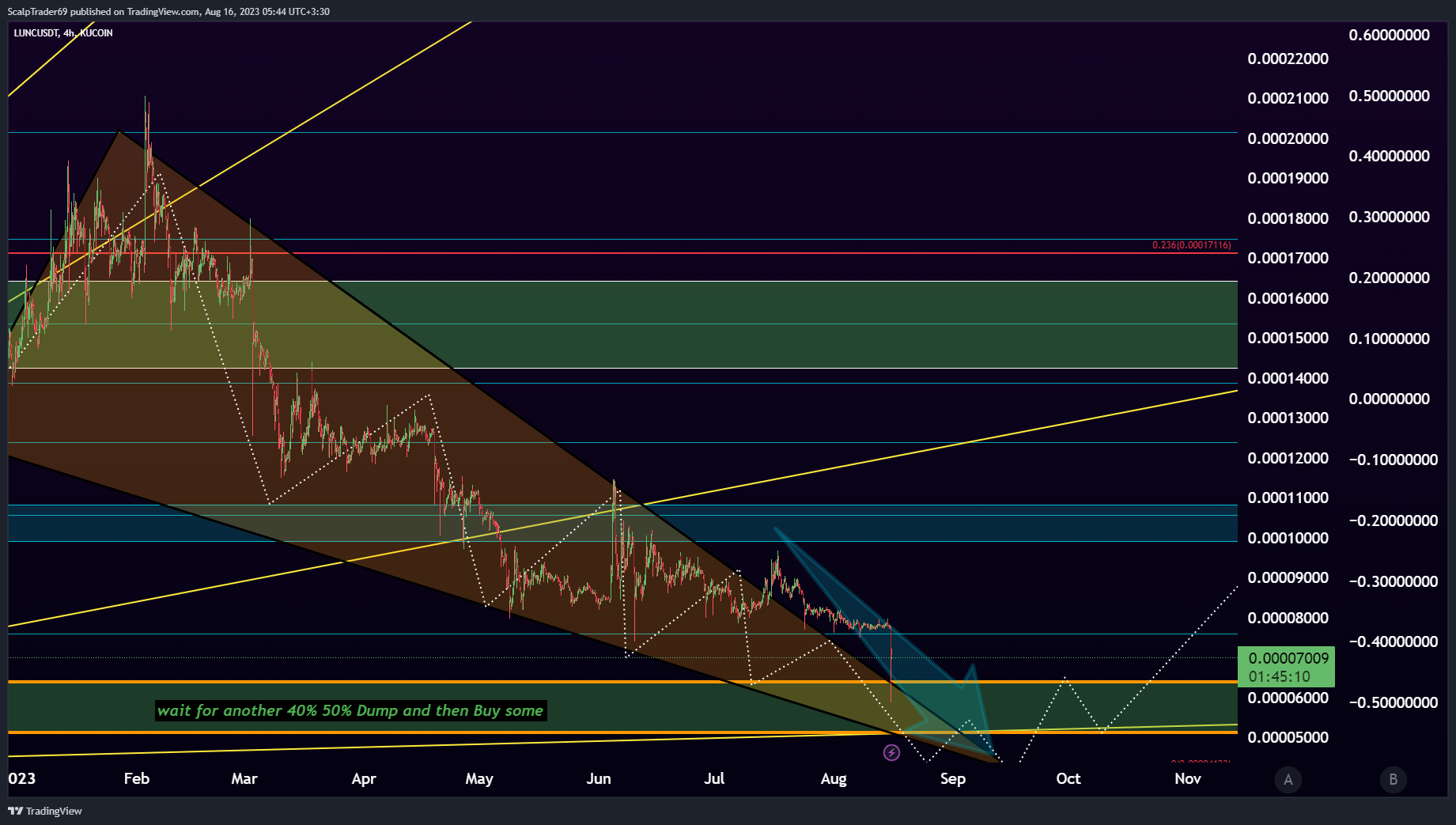This screenshot has height=825, width=1456.
Task: Click the current price label 0.00007009
Action: (x=1288, y=658)
